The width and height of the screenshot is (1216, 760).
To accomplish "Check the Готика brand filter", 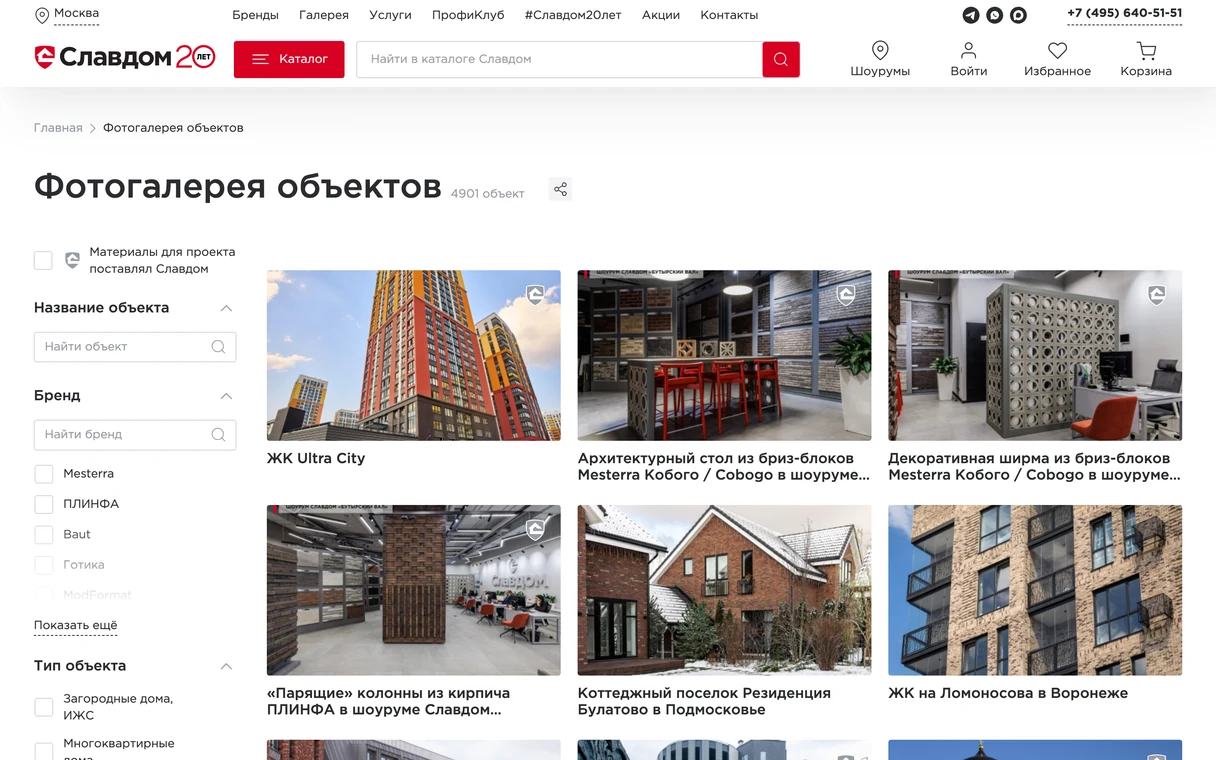I will click(43, 565).
